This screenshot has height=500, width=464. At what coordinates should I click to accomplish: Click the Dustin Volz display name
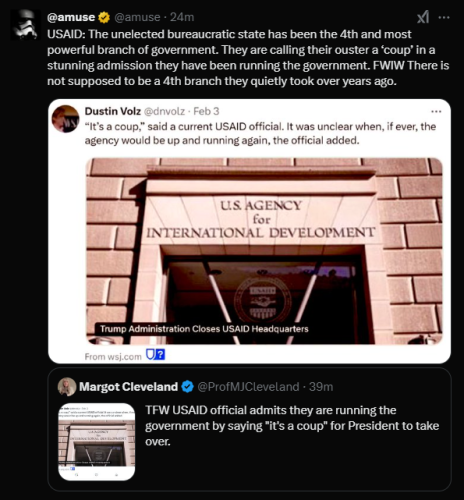pyautogui.click(x=113, y=111)
